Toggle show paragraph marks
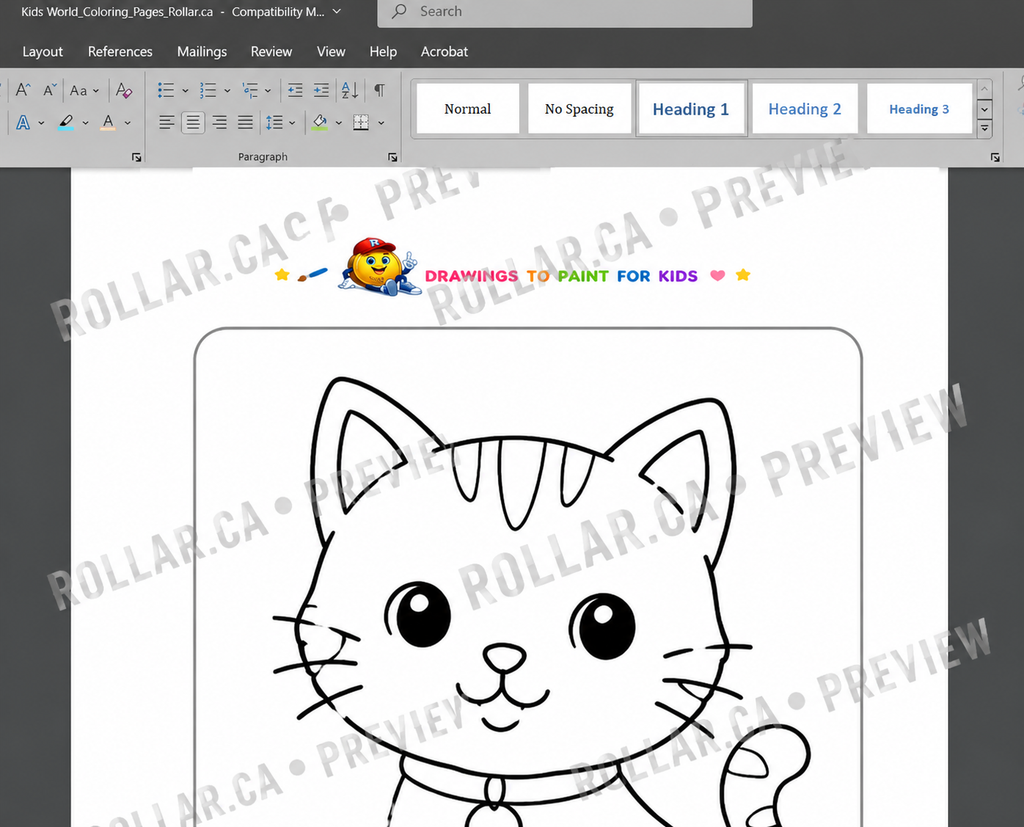Viewport: 1024px width, 827px height. pos(379,90)
